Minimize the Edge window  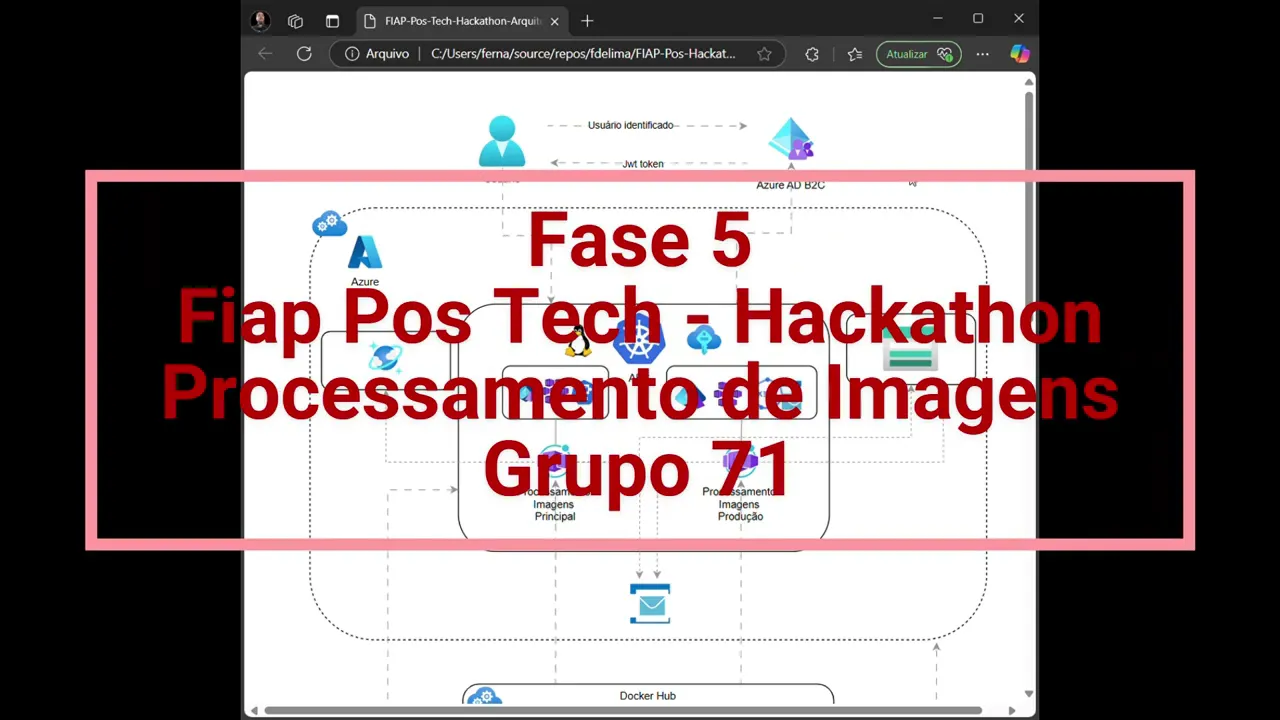938,18
